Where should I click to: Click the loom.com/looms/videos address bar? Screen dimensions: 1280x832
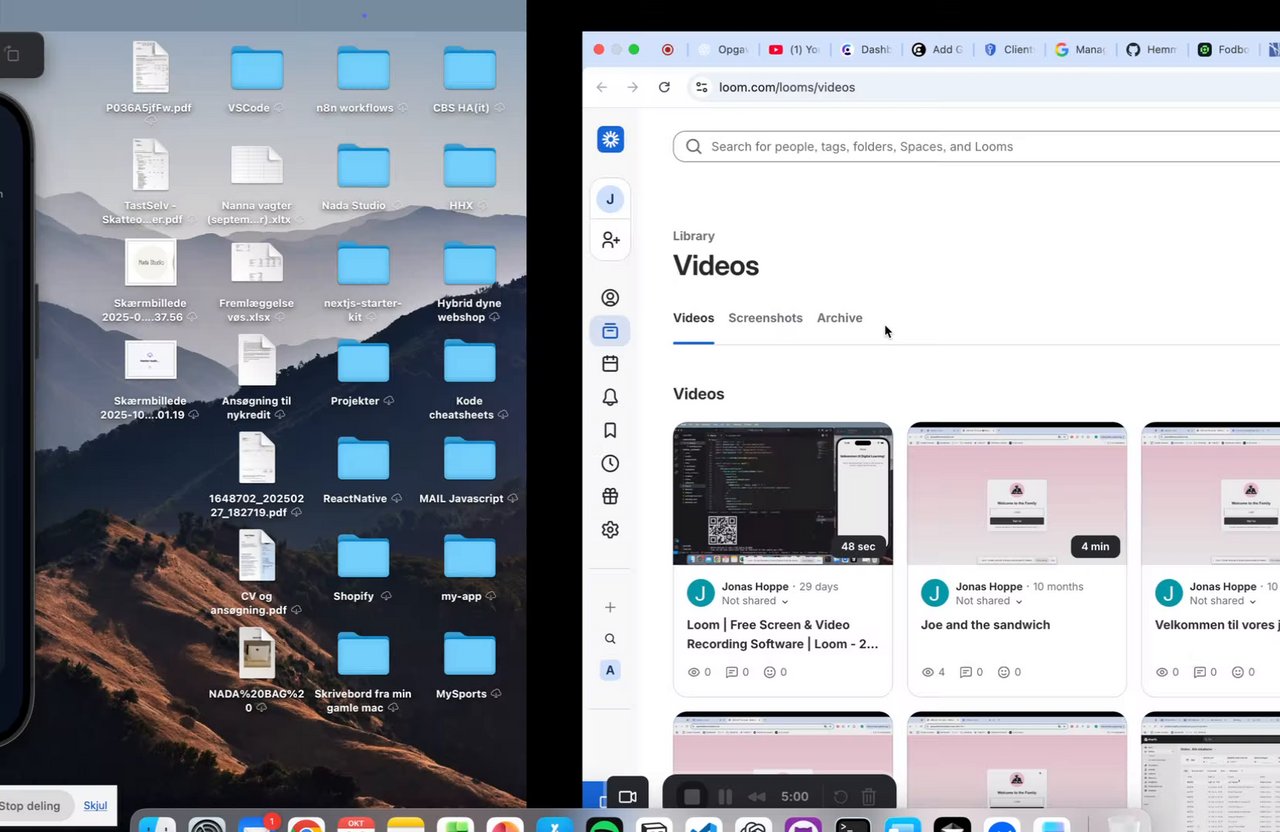click(x=985, y=87)
